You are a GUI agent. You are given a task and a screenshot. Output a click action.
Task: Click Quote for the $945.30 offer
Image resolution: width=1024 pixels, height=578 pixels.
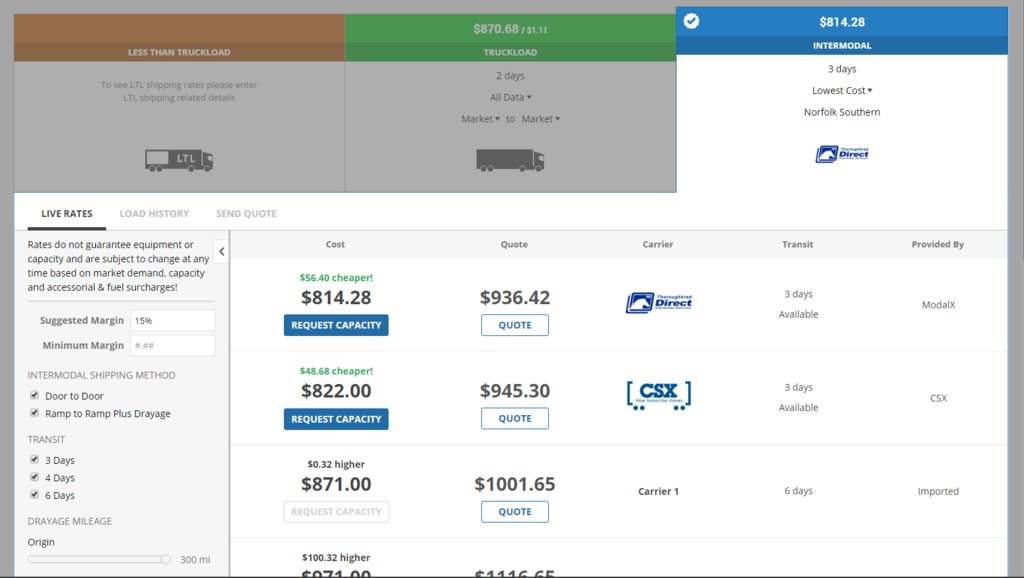[x=515, y=419]
